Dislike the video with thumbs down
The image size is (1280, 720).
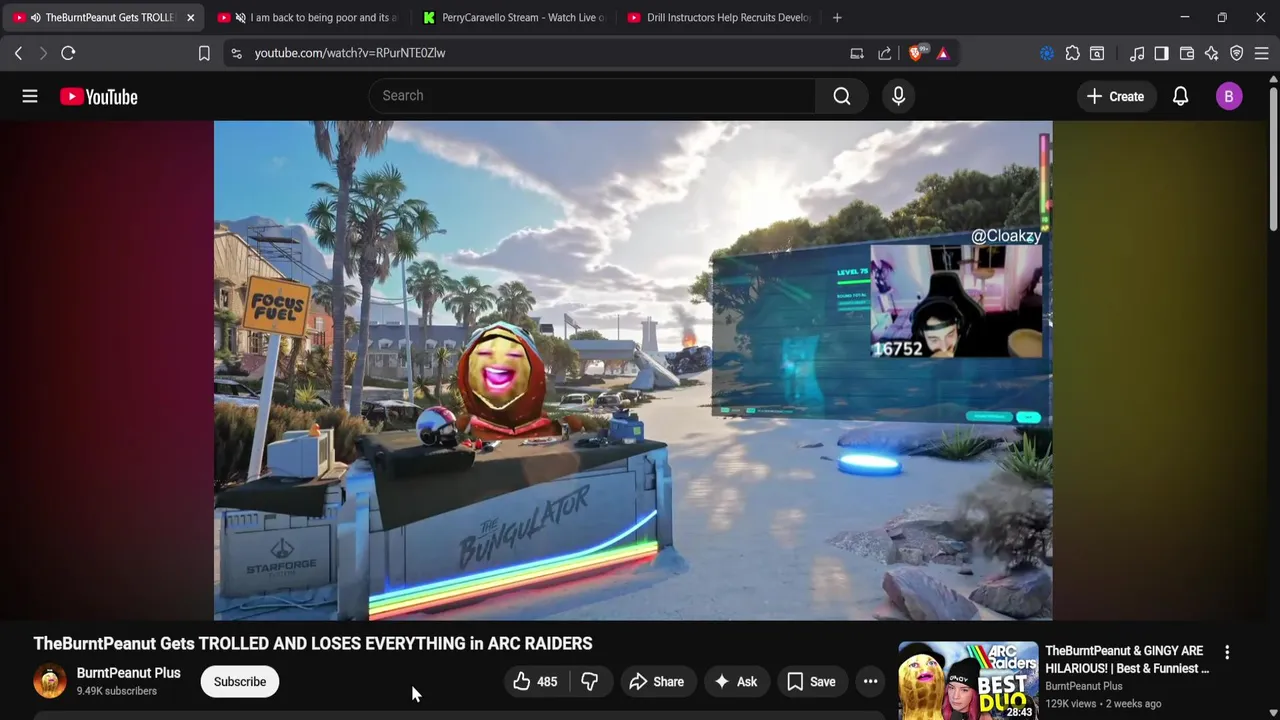click(x=590, y=682)
